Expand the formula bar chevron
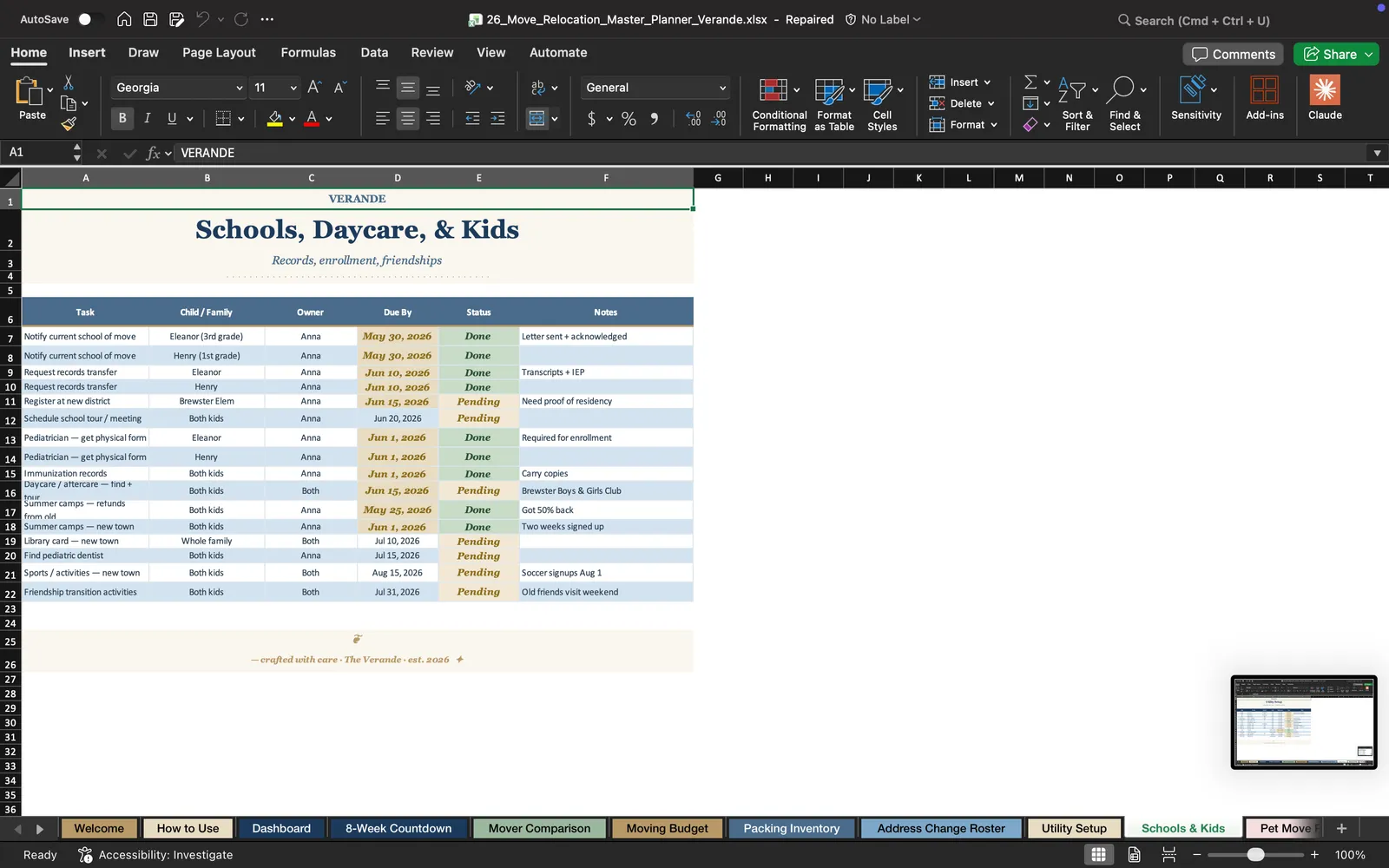Viewport: 1389px width, 868px height. tap(1377, 153)
